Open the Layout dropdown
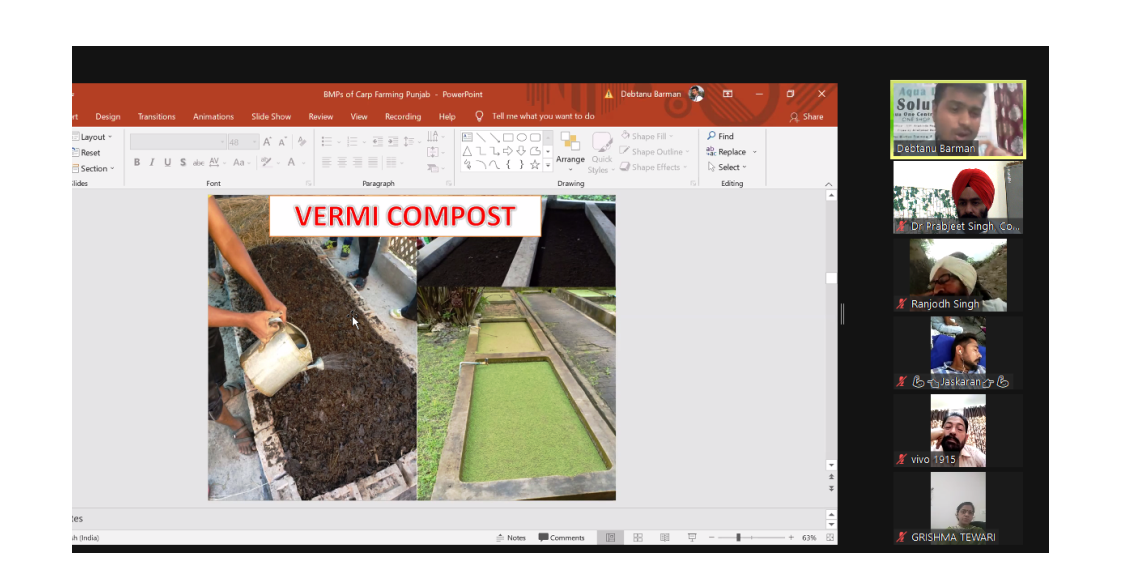The image size is (1122, 581). (x=92, y=137)
